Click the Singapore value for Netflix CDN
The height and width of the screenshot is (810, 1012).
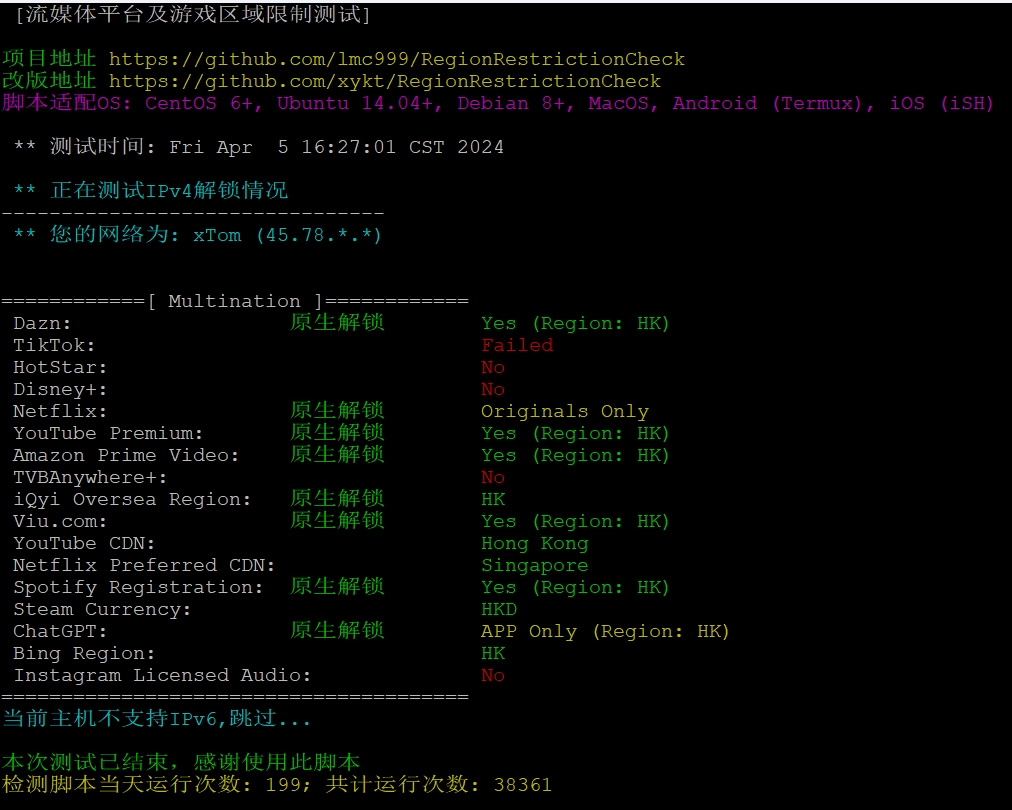[x=534, y=565]
